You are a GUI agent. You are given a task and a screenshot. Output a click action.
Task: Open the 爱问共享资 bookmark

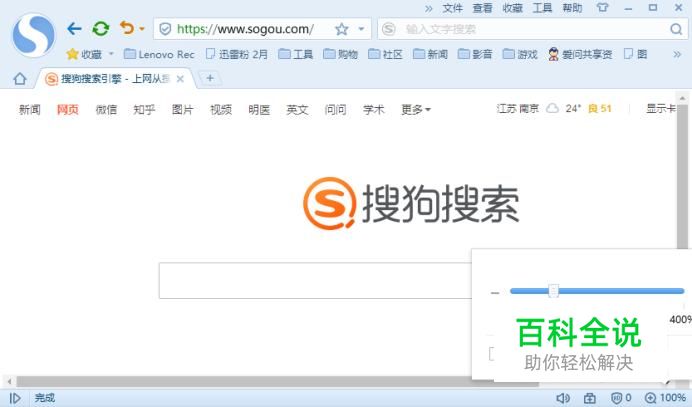(x=580, y=54)
